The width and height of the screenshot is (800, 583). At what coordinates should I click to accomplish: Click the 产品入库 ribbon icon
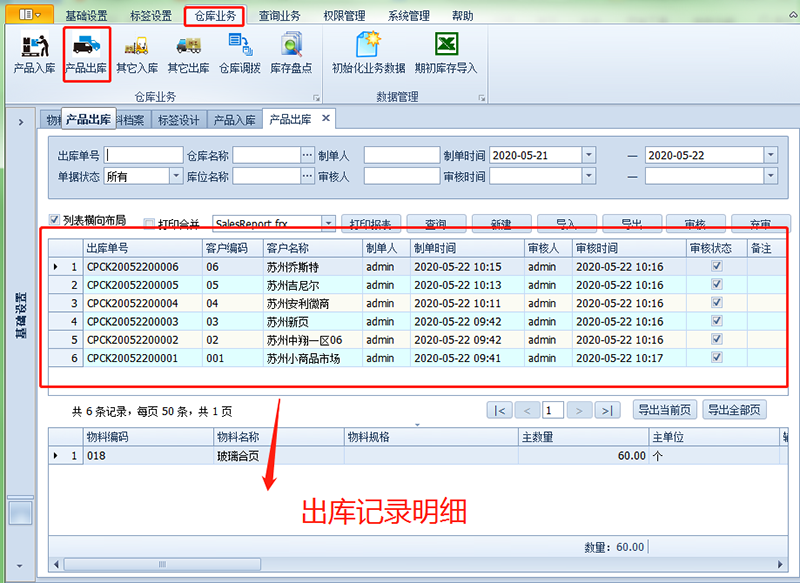tap(34, 53)
